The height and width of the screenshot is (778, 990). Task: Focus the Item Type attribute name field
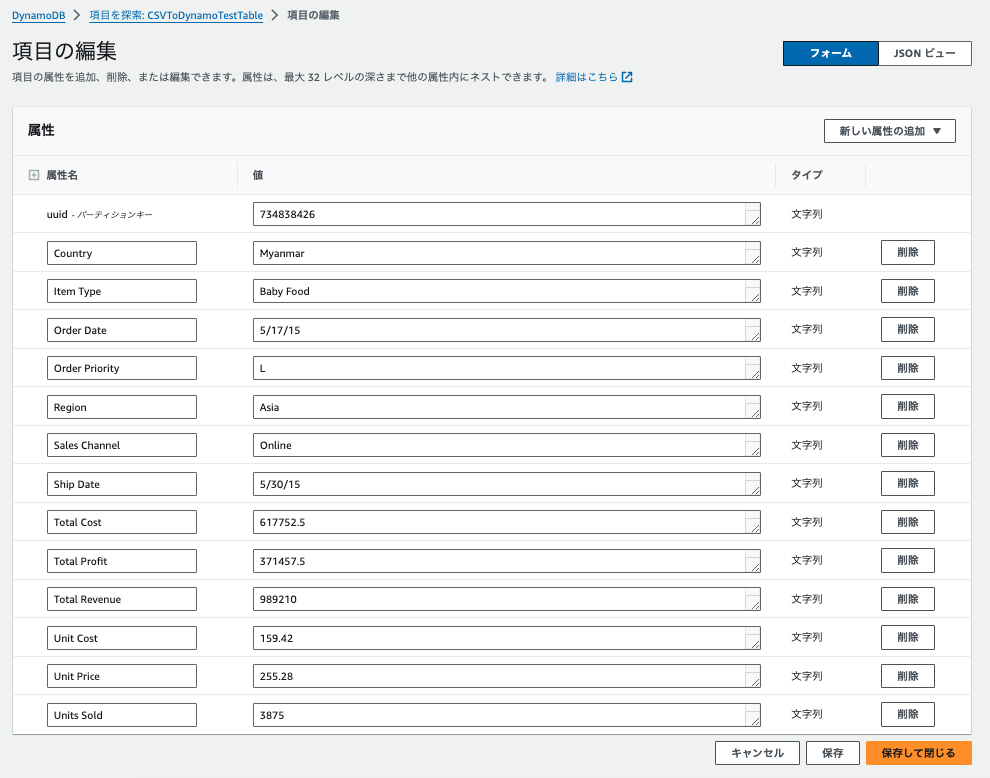(x=121, y=291)
